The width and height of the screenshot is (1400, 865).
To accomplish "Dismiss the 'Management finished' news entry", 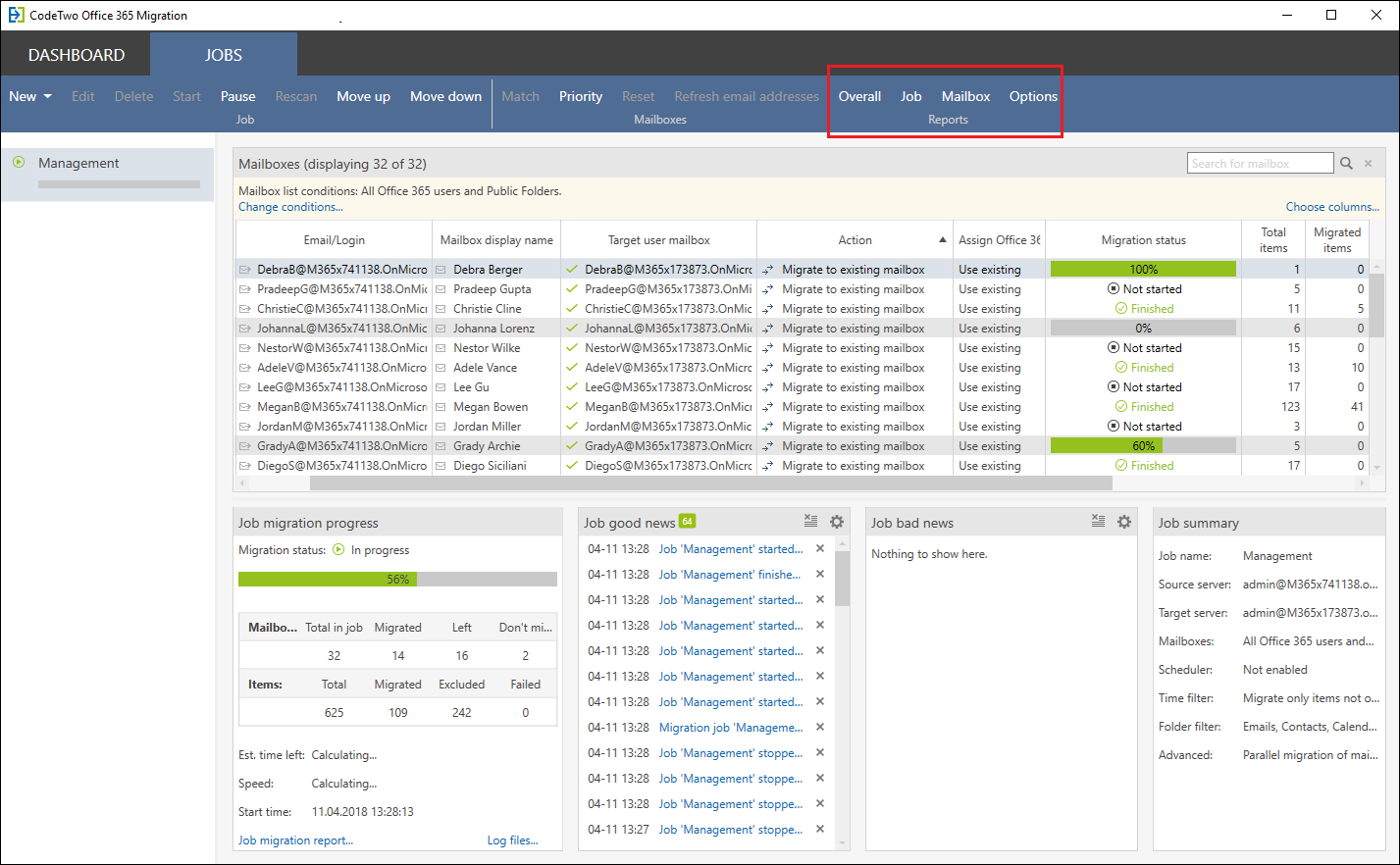I will click(820, 574).
